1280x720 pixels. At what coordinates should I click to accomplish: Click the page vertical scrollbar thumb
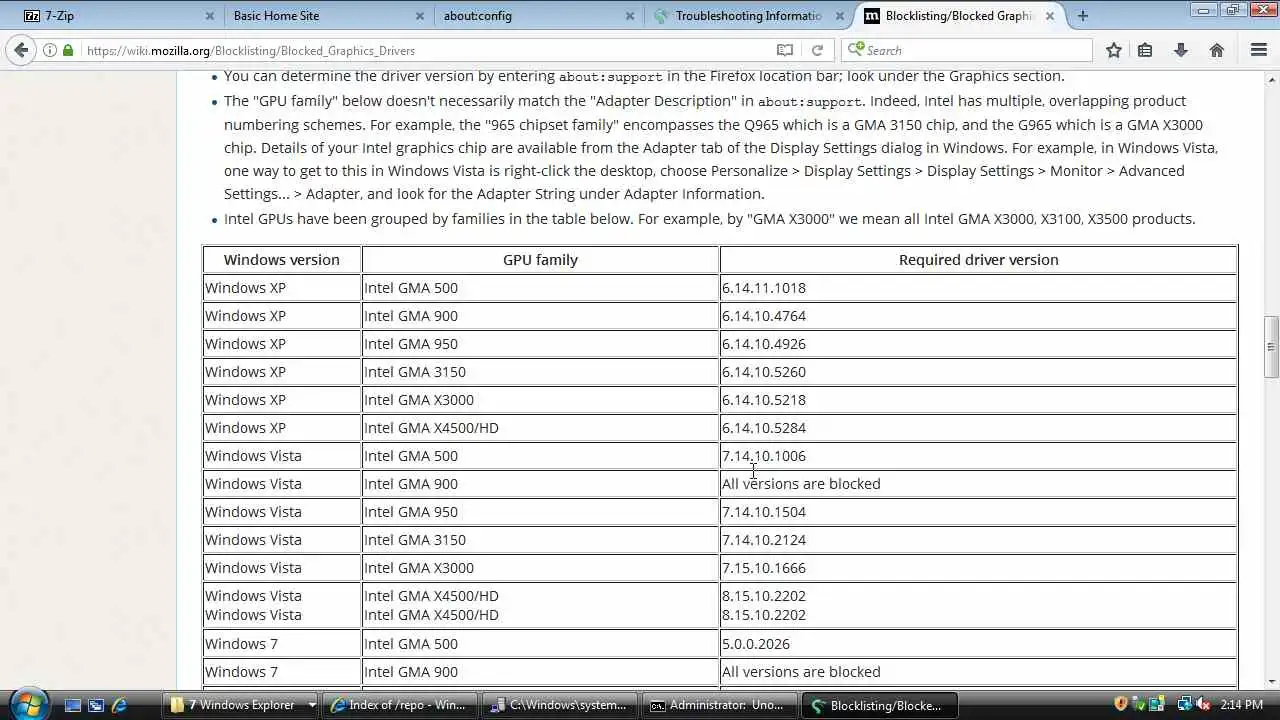(1271, 347)
